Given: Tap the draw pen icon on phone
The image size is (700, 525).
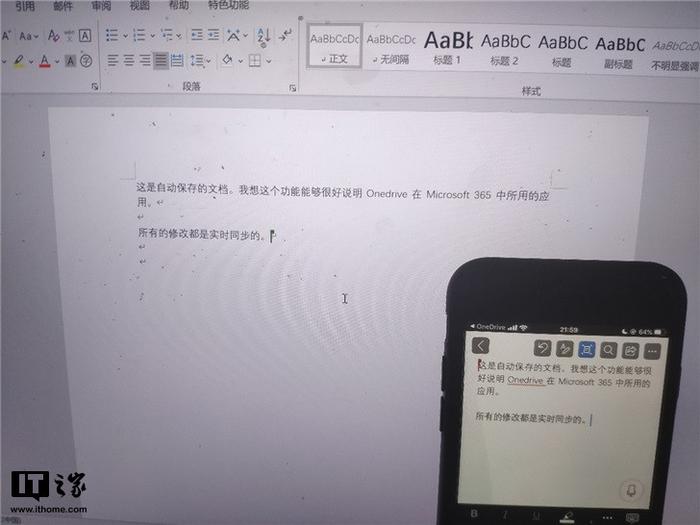Looking at the screenshot, I should tap(564, 349).
